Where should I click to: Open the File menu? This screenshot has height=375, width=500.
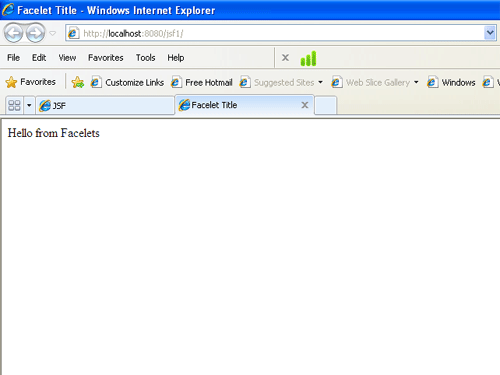coord(13,58)
